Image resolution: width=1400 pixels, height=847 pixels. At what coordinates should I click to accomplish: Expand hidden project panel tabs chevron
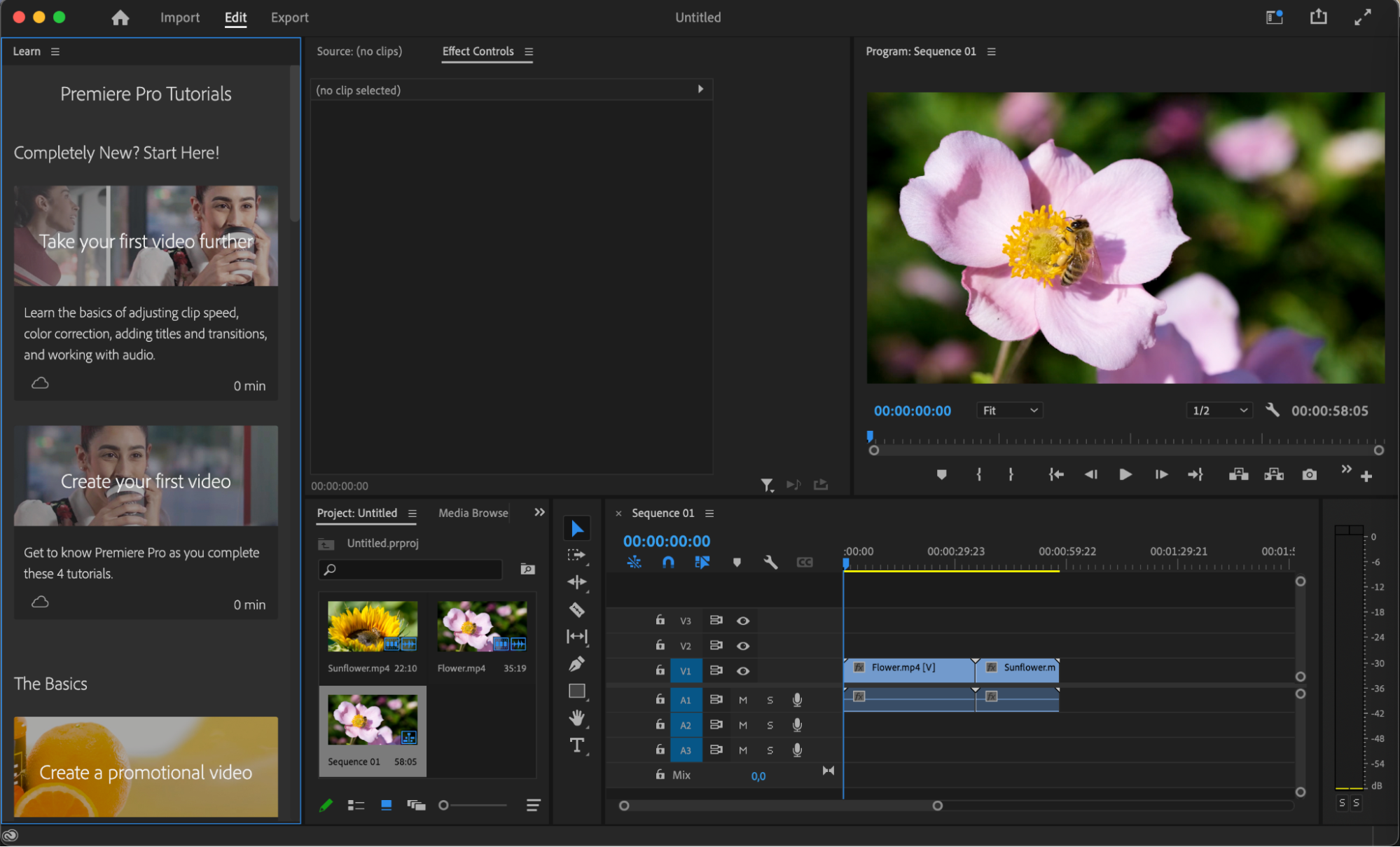539,513
